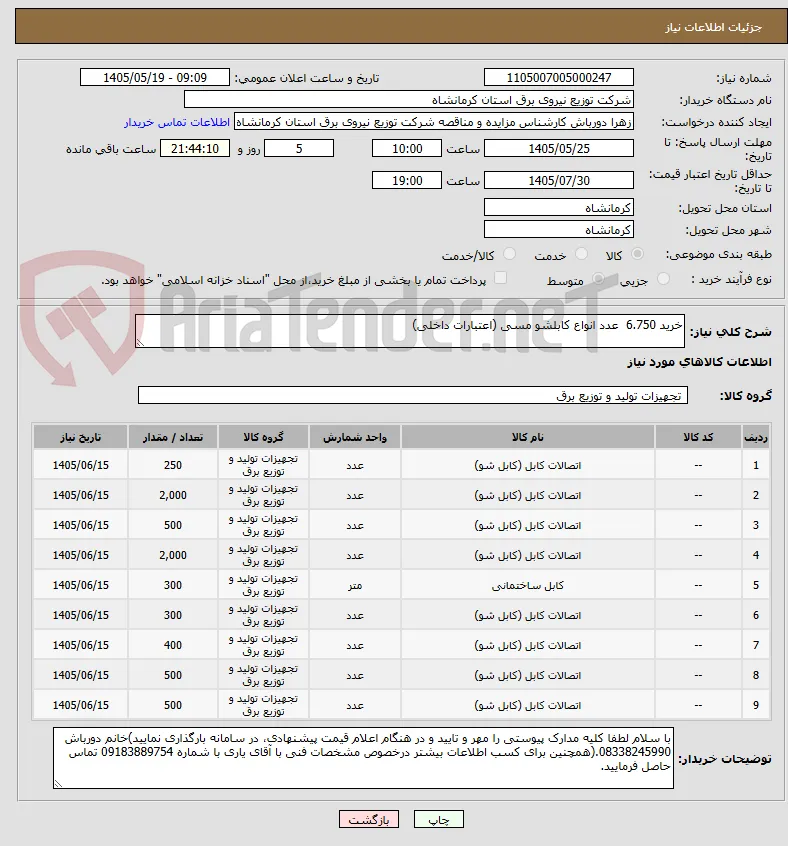
Task: Click the تعداد / مقدار column header
Action: (x=173, y=437)
